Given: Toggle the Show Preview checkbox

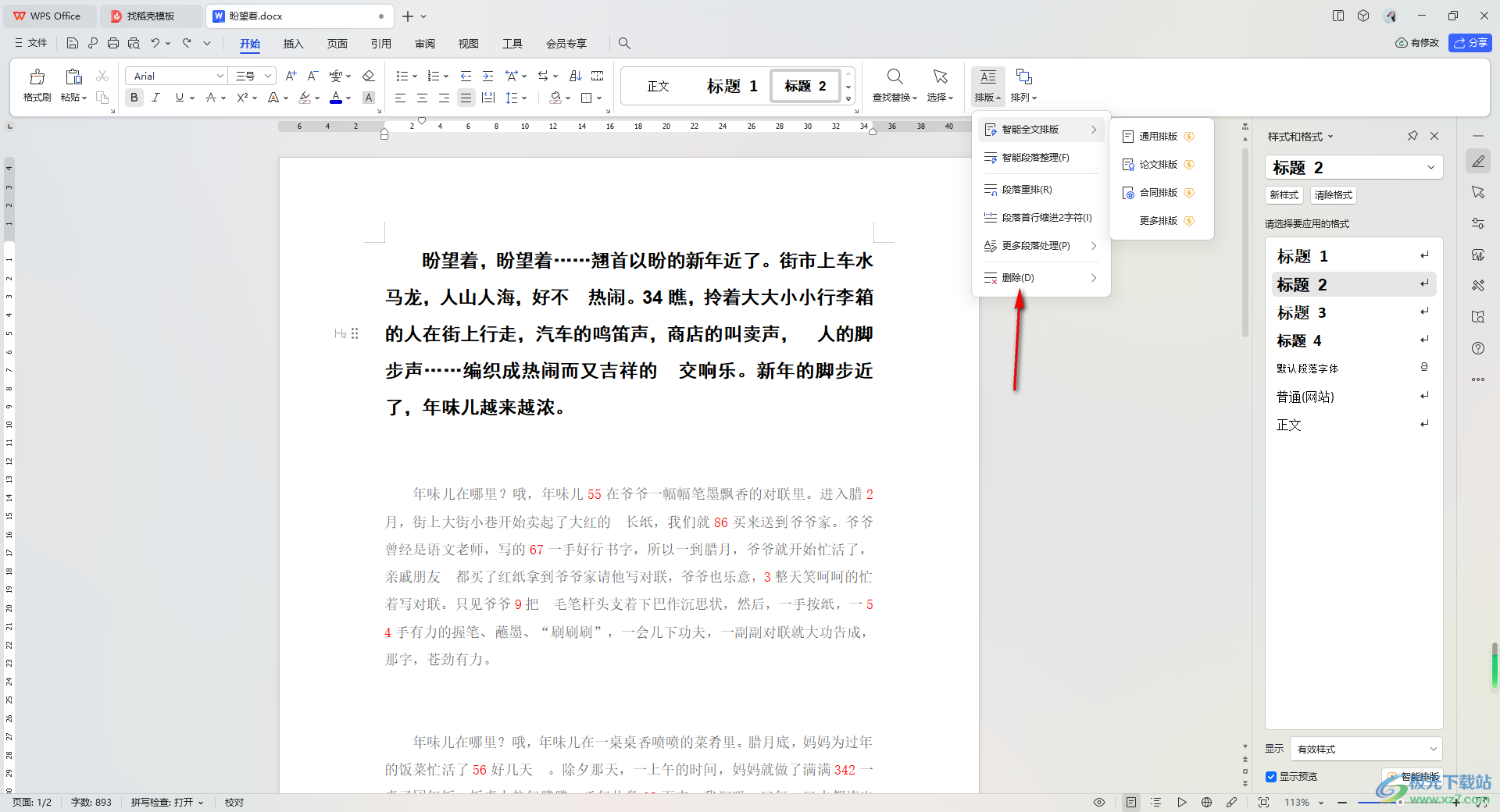Looking at the screenshot, I should [x=1271, y=777].
